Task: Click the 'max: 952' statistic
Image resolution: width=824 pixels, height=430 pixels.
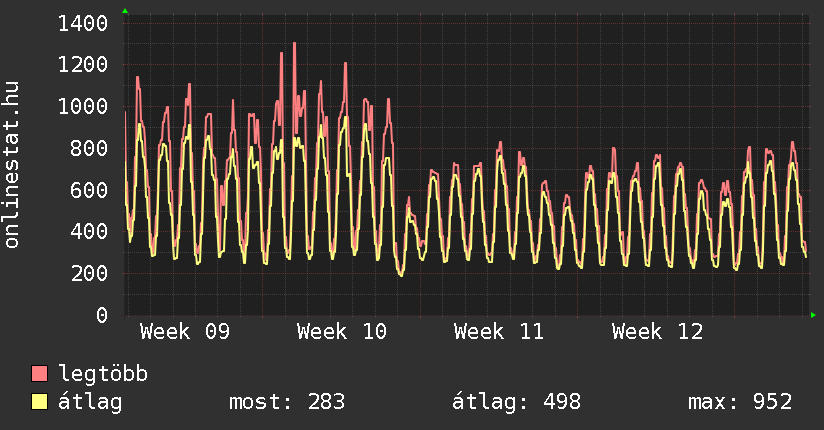Action: pos(740,402)
